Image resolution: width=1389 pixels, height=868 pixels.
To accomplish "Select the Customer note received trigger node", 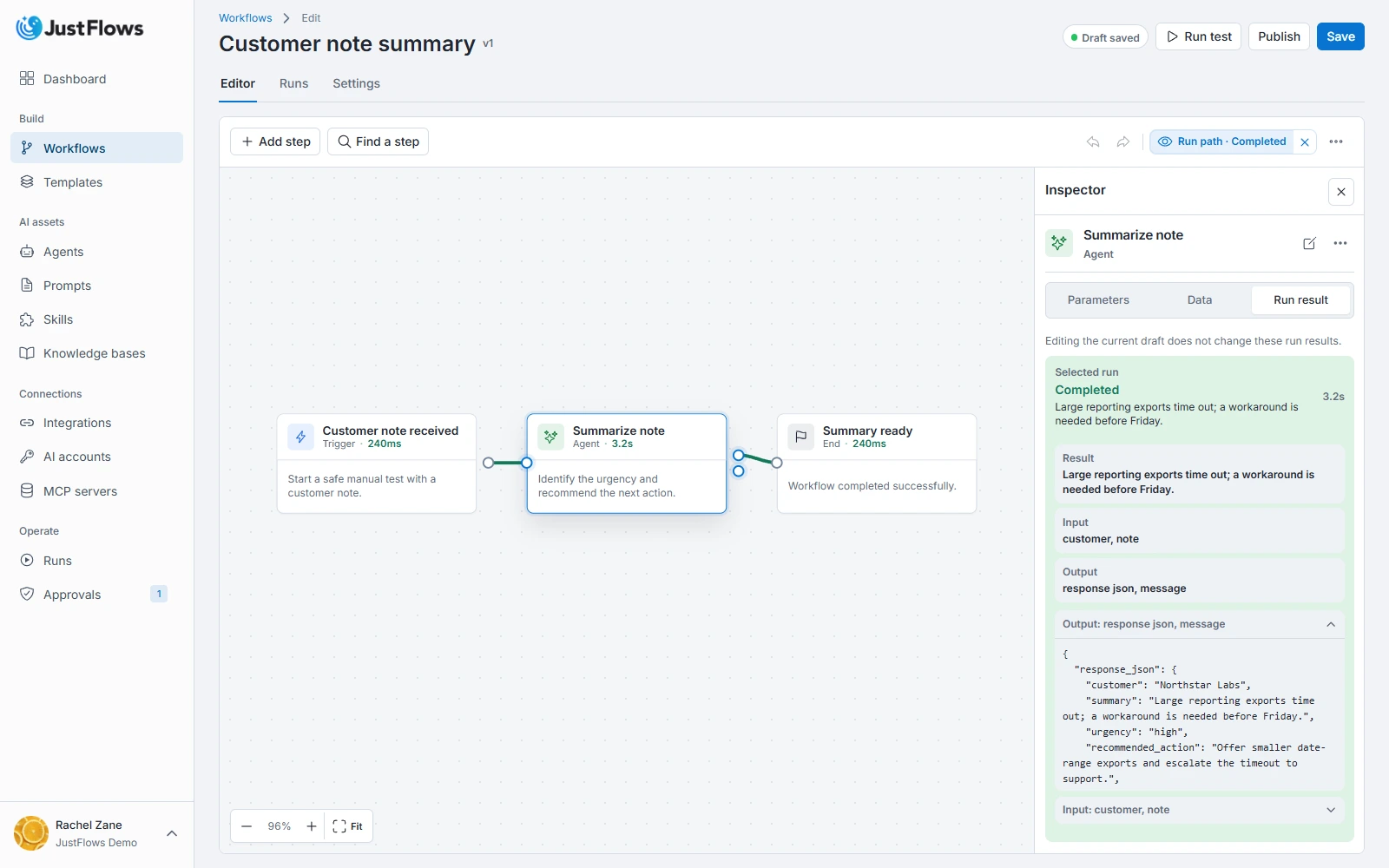I will [377, 464].
